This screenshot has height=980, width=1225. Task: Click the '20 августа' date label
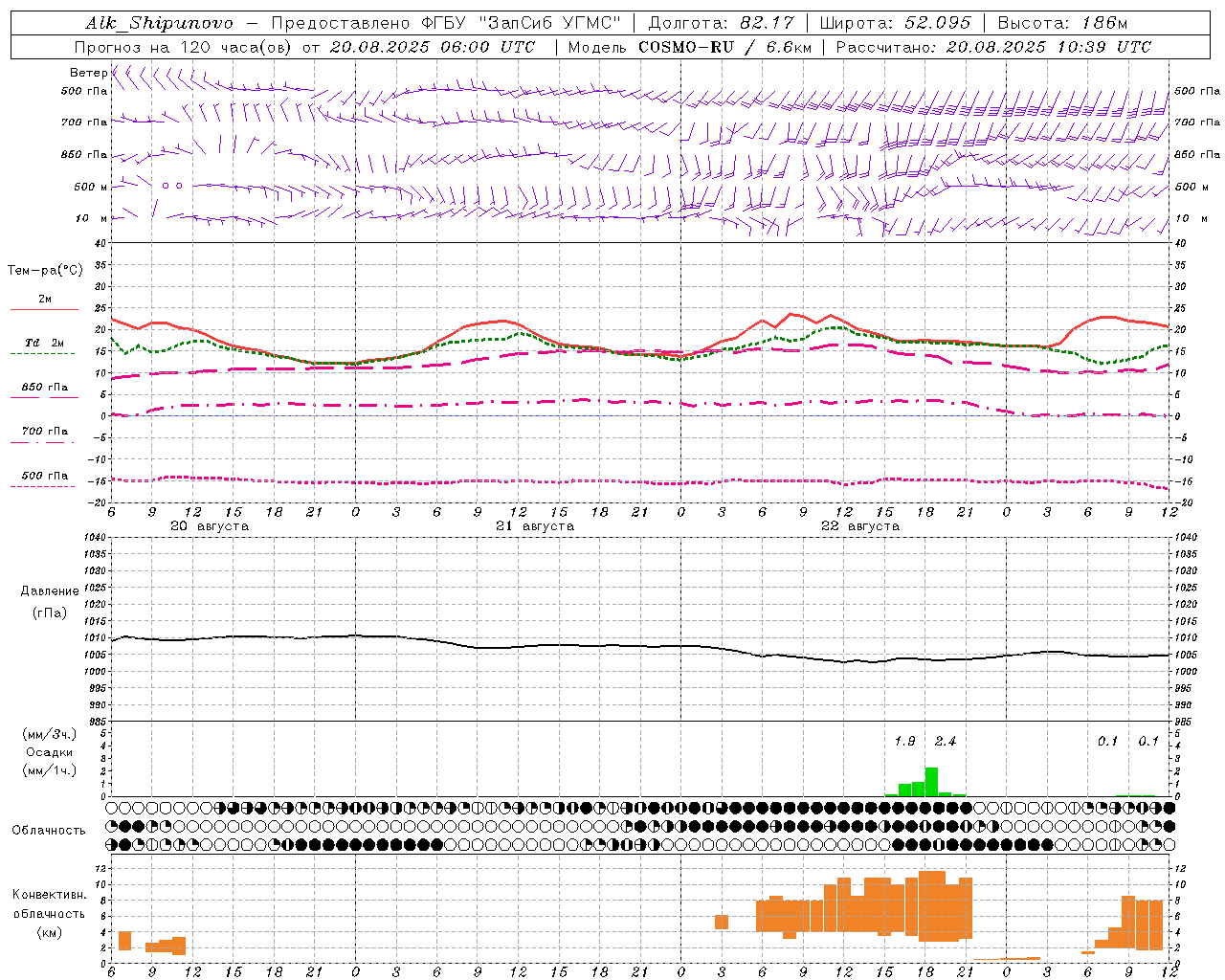point(210,526)
